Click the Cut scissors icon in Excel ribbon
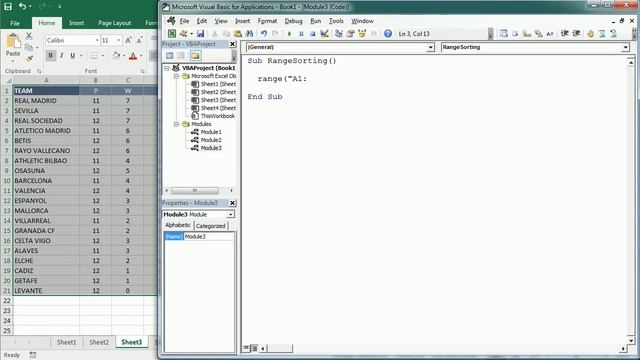Viewport: 640px width, 360px height. coord(29,36)
